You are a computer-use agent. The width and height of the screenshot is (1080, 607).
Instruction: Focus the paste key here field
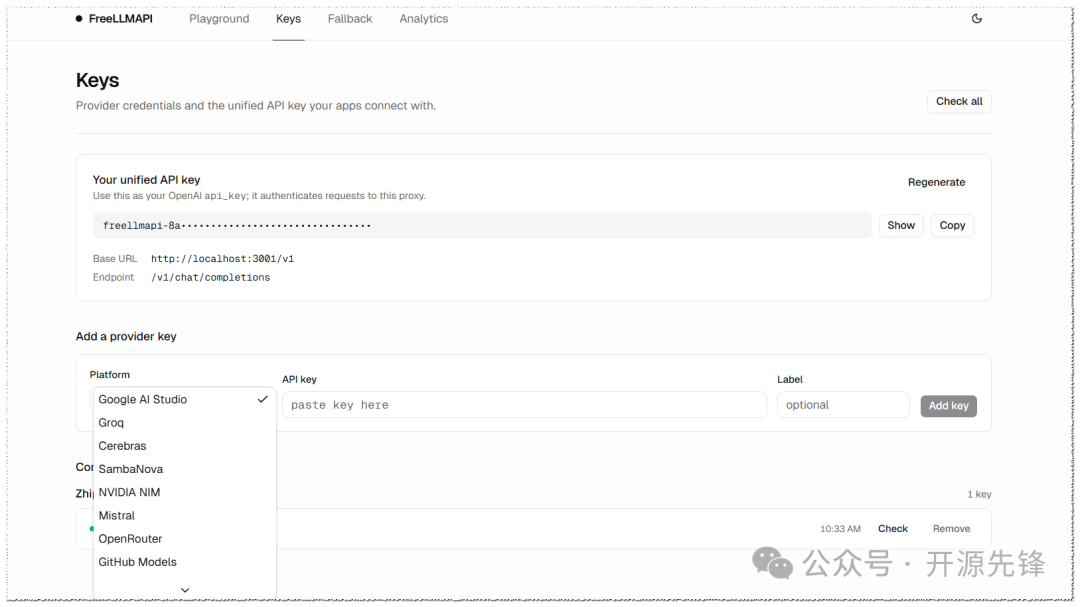pos(524,405)
